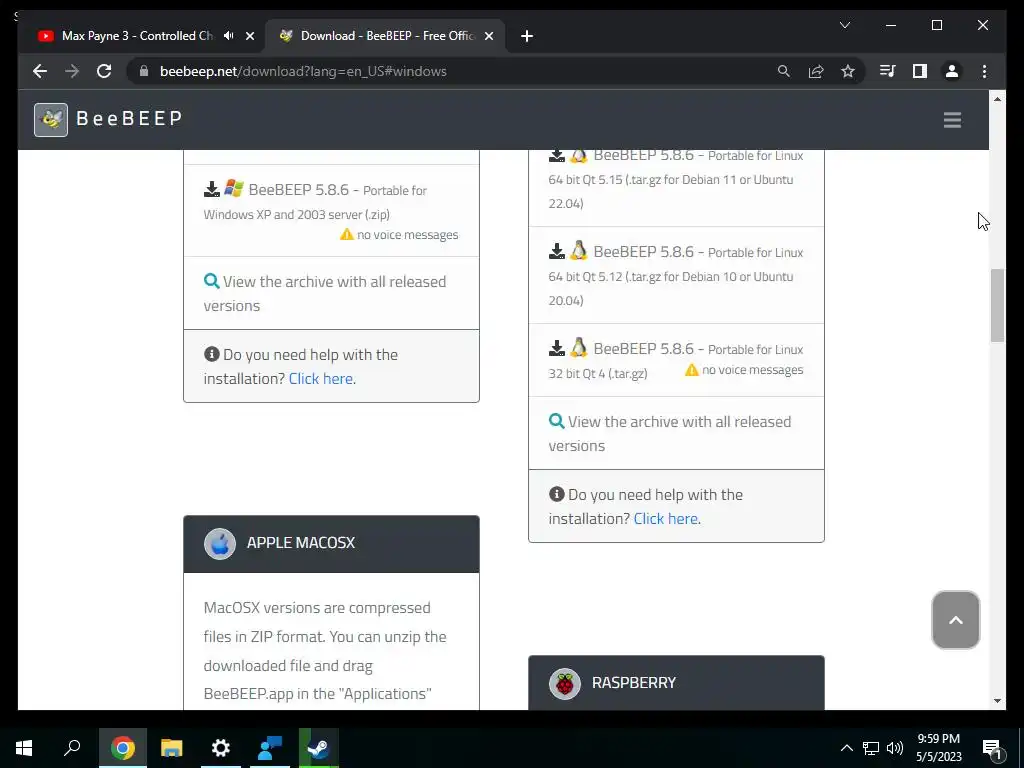Open the address bar zoom search icon
Viewport: 1024px width, 768px height.
coord(784,71)
